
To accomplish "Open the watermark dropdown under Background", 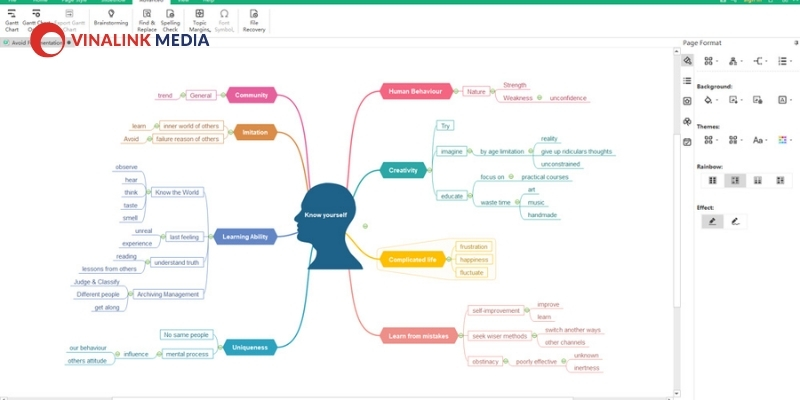I will point(784,100).
